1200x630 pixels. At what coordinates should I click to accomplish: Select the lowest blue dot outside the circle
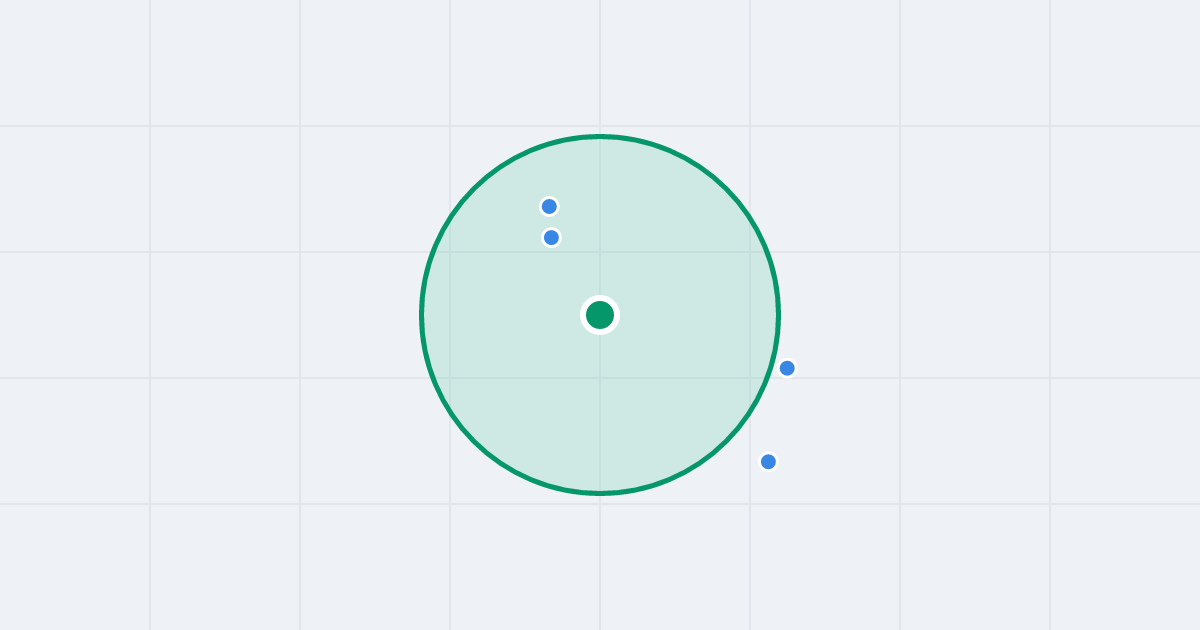coord(768,462)
